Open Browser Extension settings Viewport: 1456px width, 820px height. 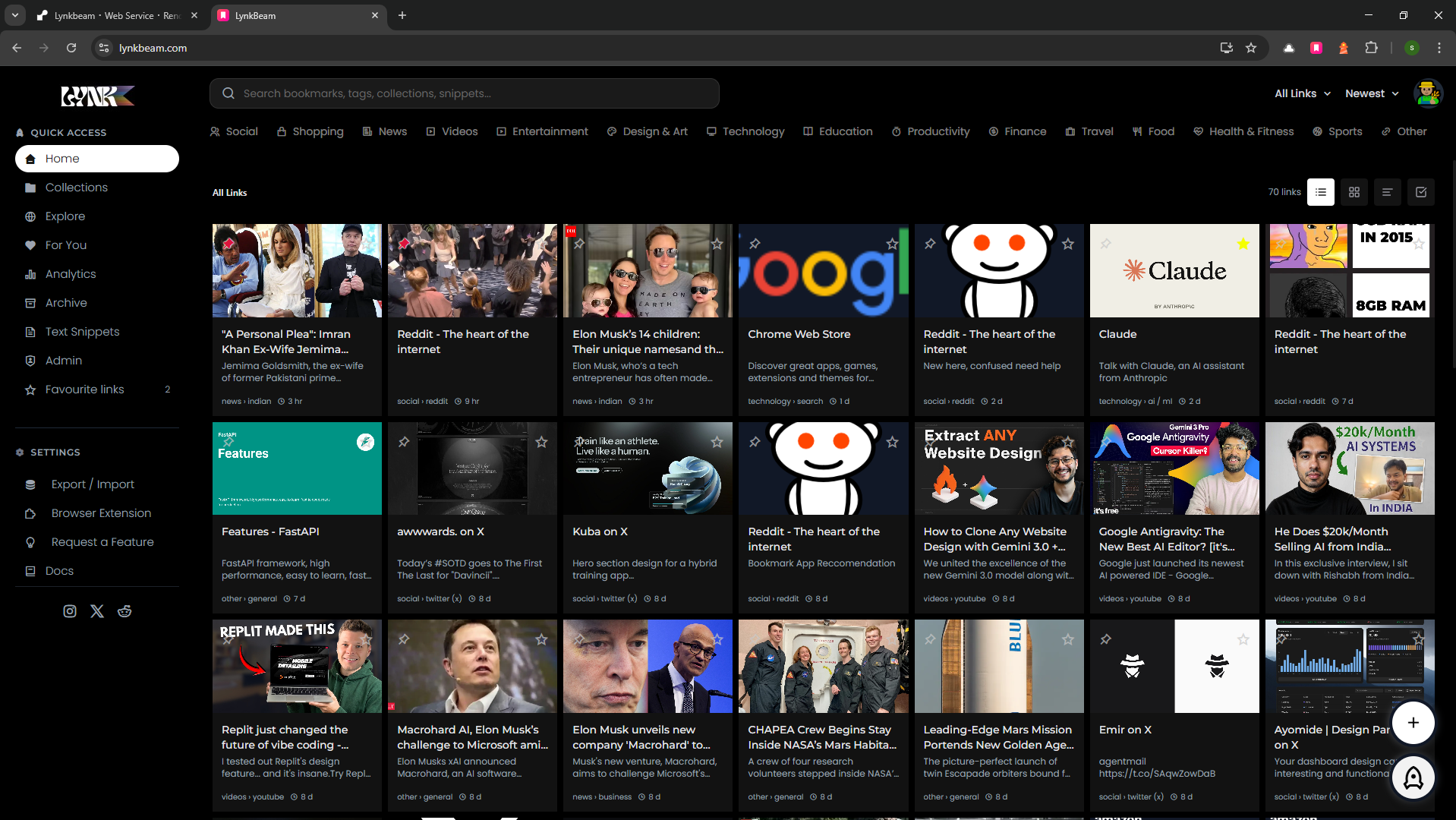pyautogui.click(x=97, y=513)
